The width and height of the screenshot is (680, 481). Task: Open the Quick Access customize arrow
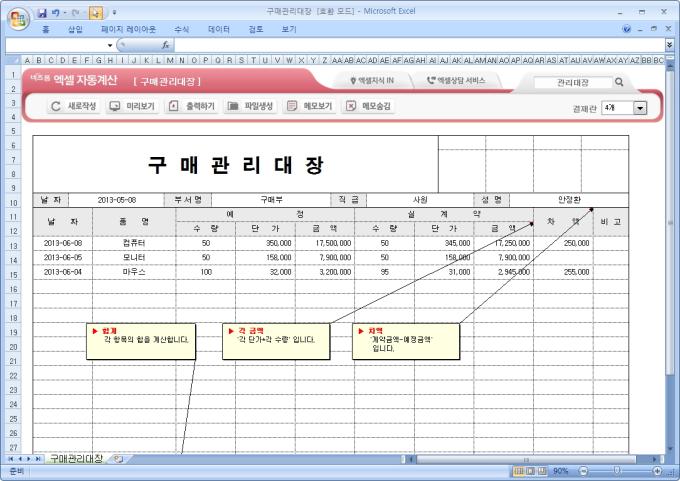[114, 13]
